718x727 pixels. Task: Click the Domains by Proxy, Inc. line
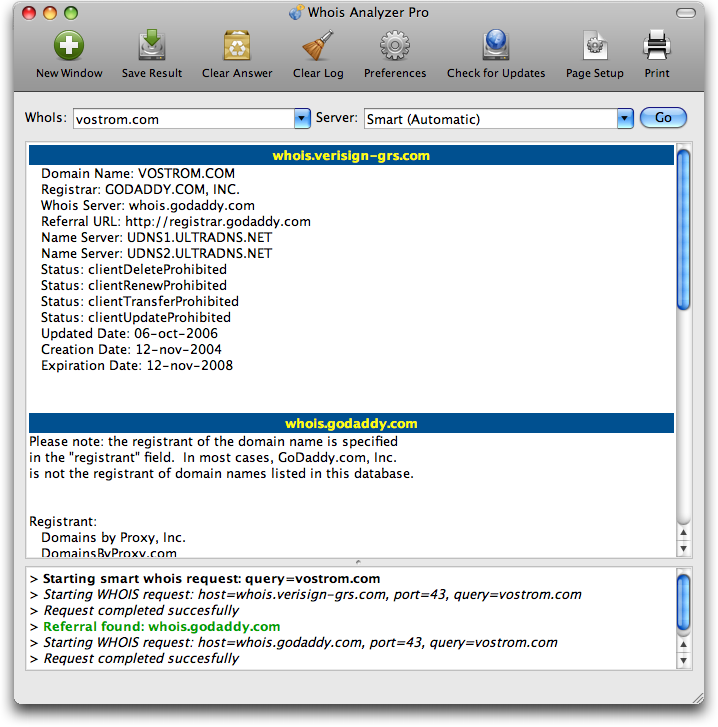coord(114,538)
